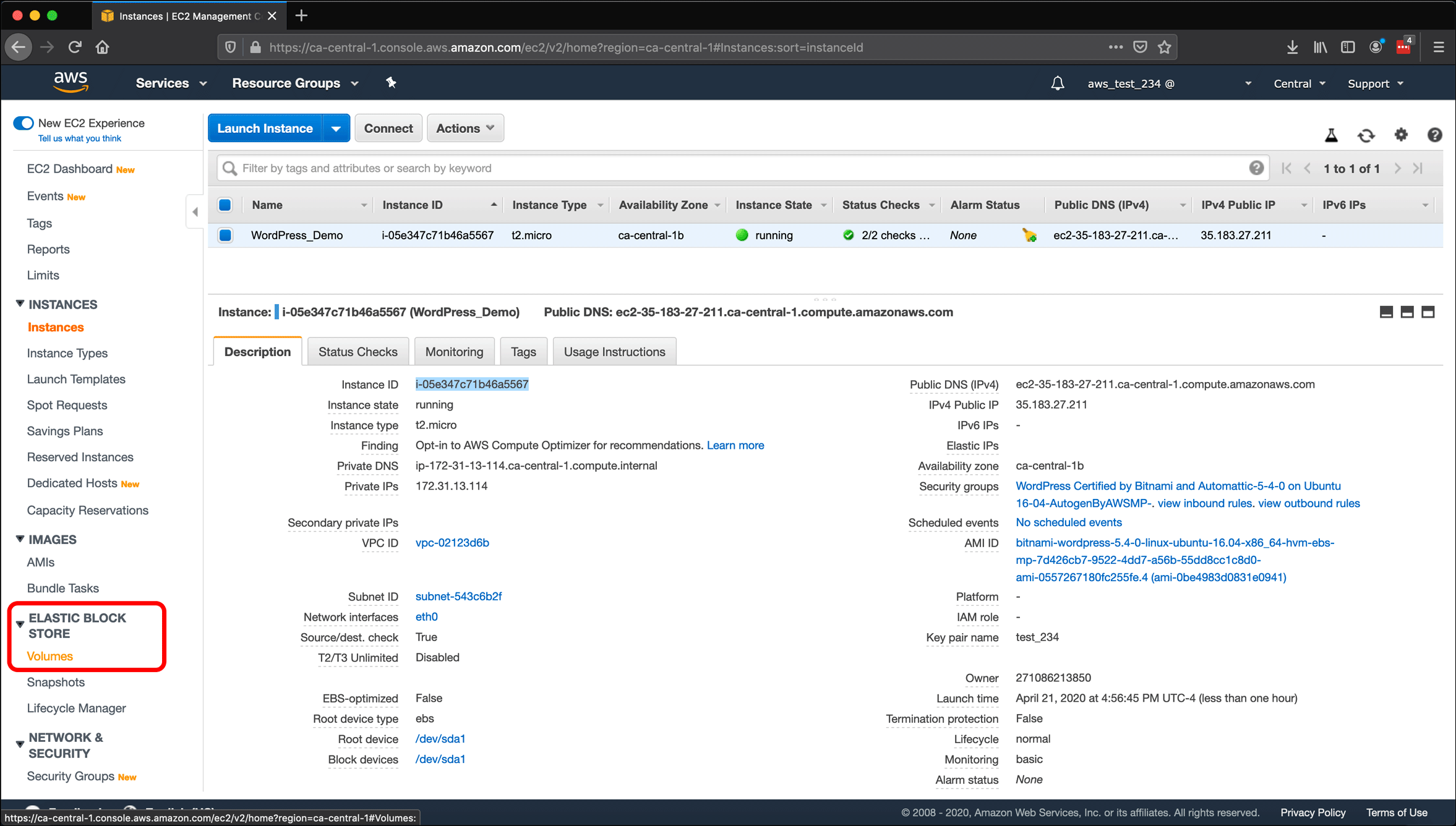Open the browser downloads icon

tap(1292, 47)
